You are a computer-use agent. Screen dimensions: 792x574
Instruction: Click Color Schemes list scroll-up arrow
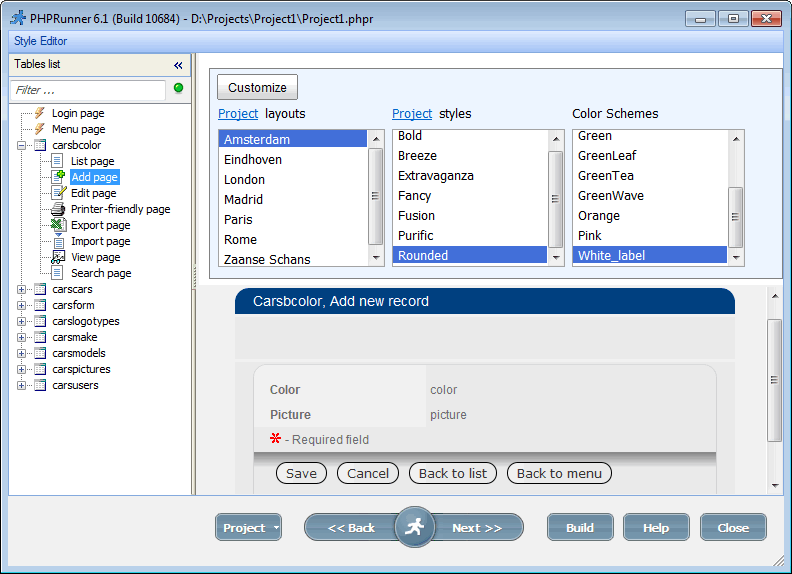pos(736,139)
